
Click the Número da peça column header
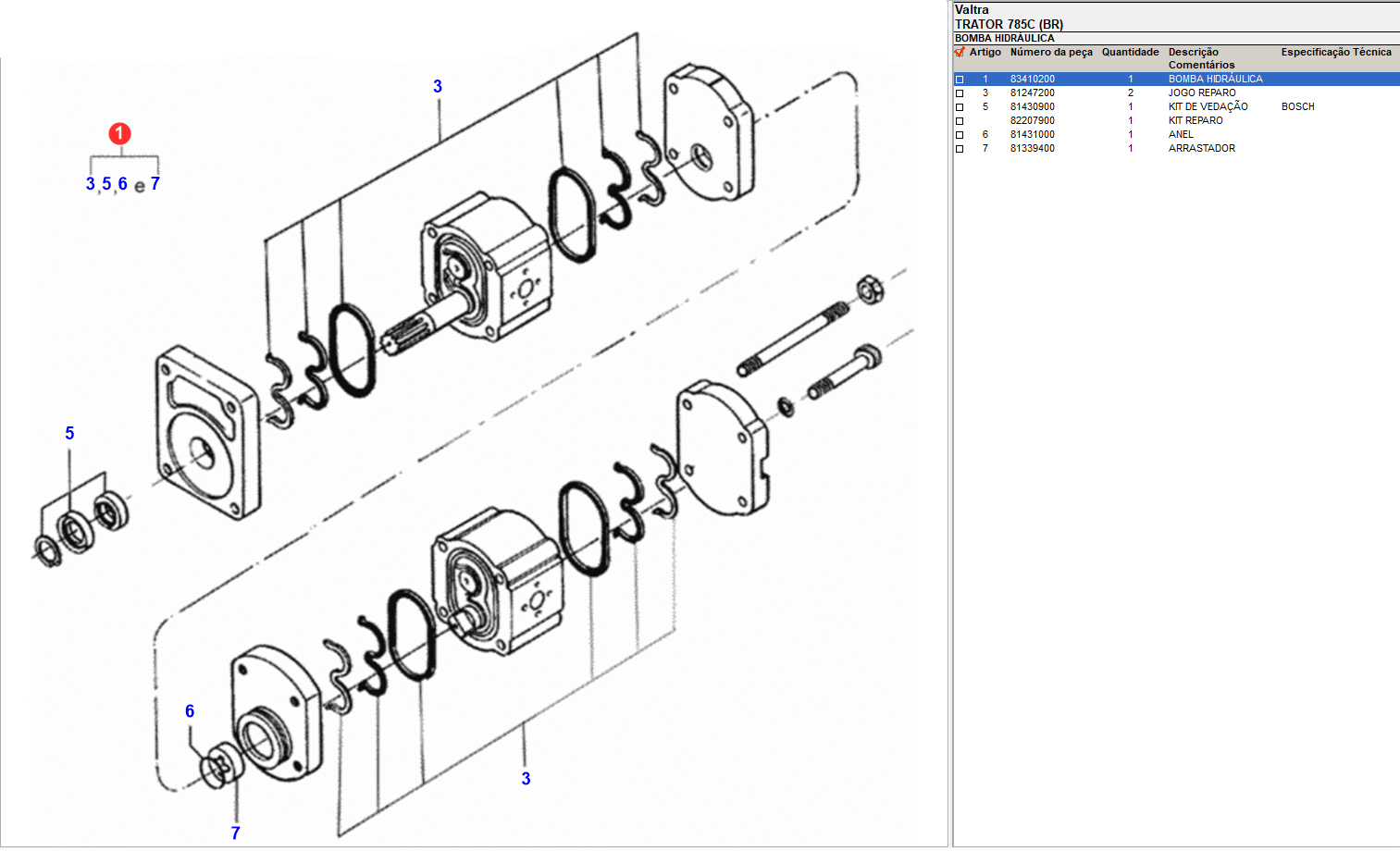click(1050, 53)
